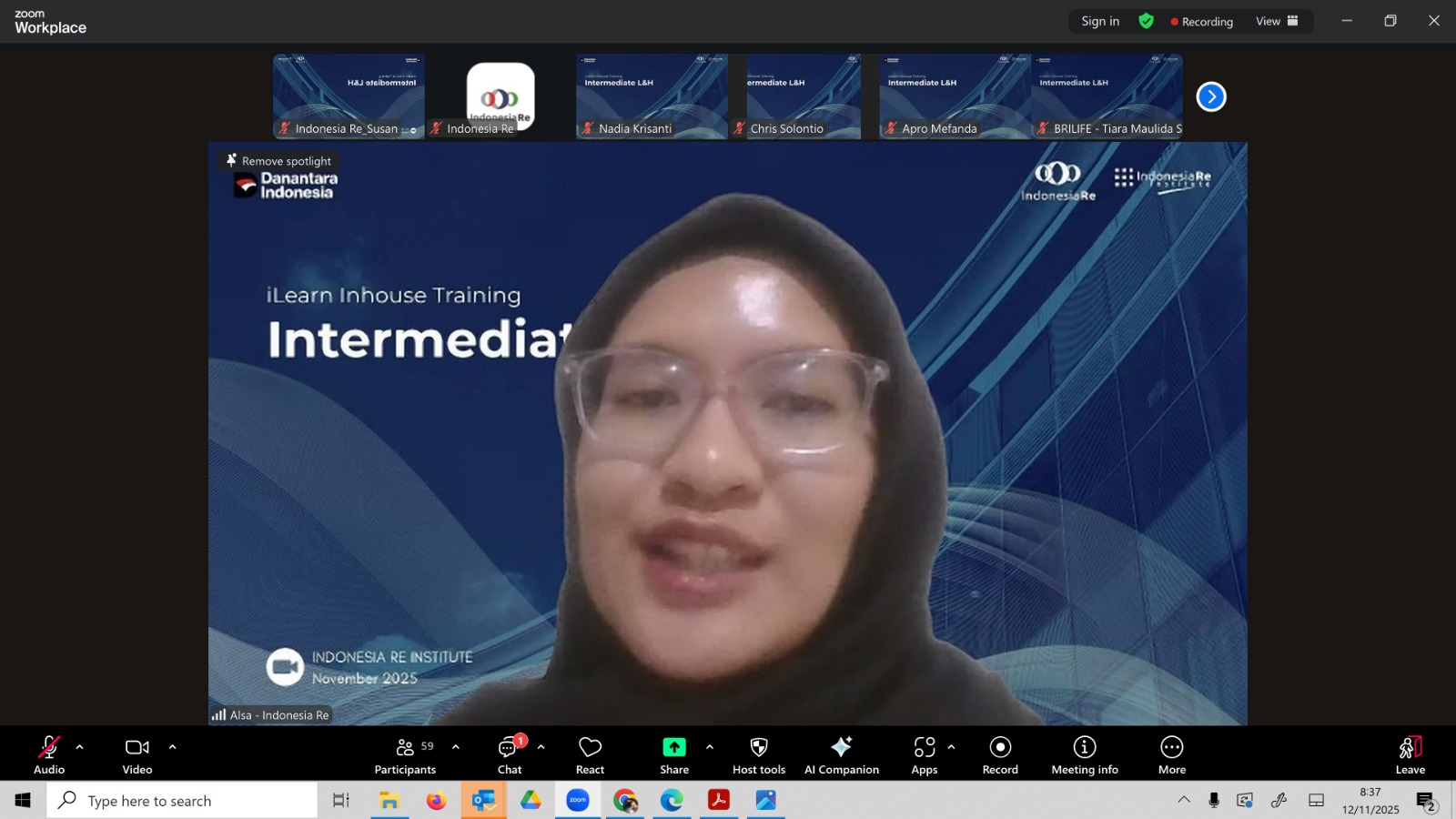Unmute the microphone with Audio button
1456x819 pixels.
[49, 755]
